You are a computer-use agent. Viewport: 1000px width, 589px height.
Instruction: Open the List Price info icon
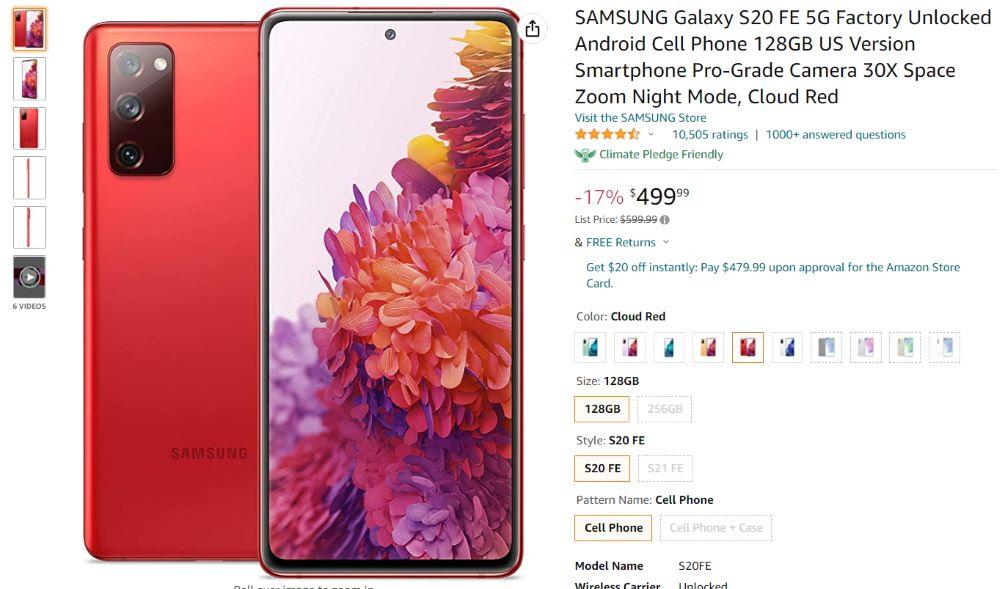(x=665, y=220)
